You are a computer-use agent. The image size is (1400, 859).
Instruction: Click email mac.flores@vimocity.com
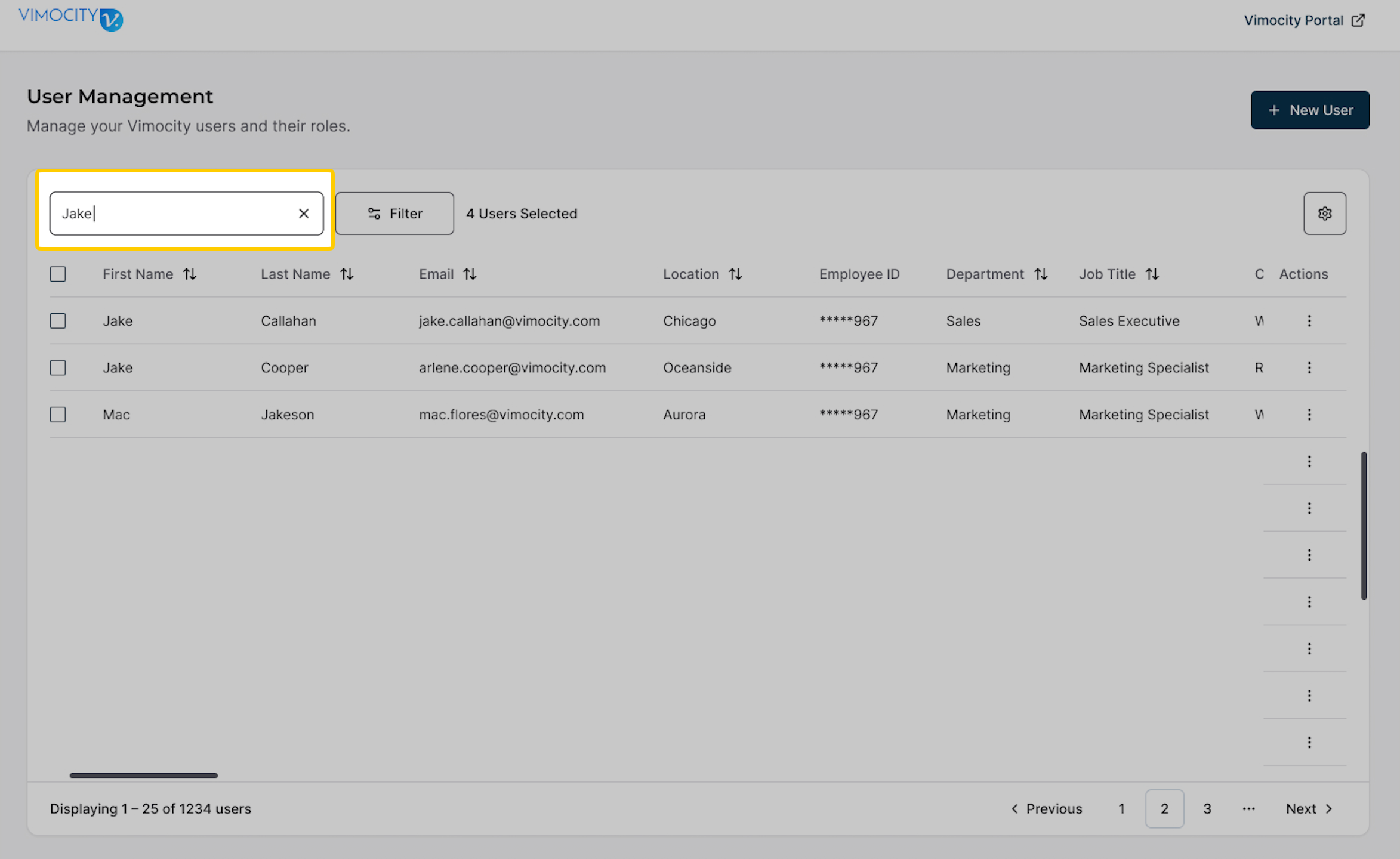(501, 415)
